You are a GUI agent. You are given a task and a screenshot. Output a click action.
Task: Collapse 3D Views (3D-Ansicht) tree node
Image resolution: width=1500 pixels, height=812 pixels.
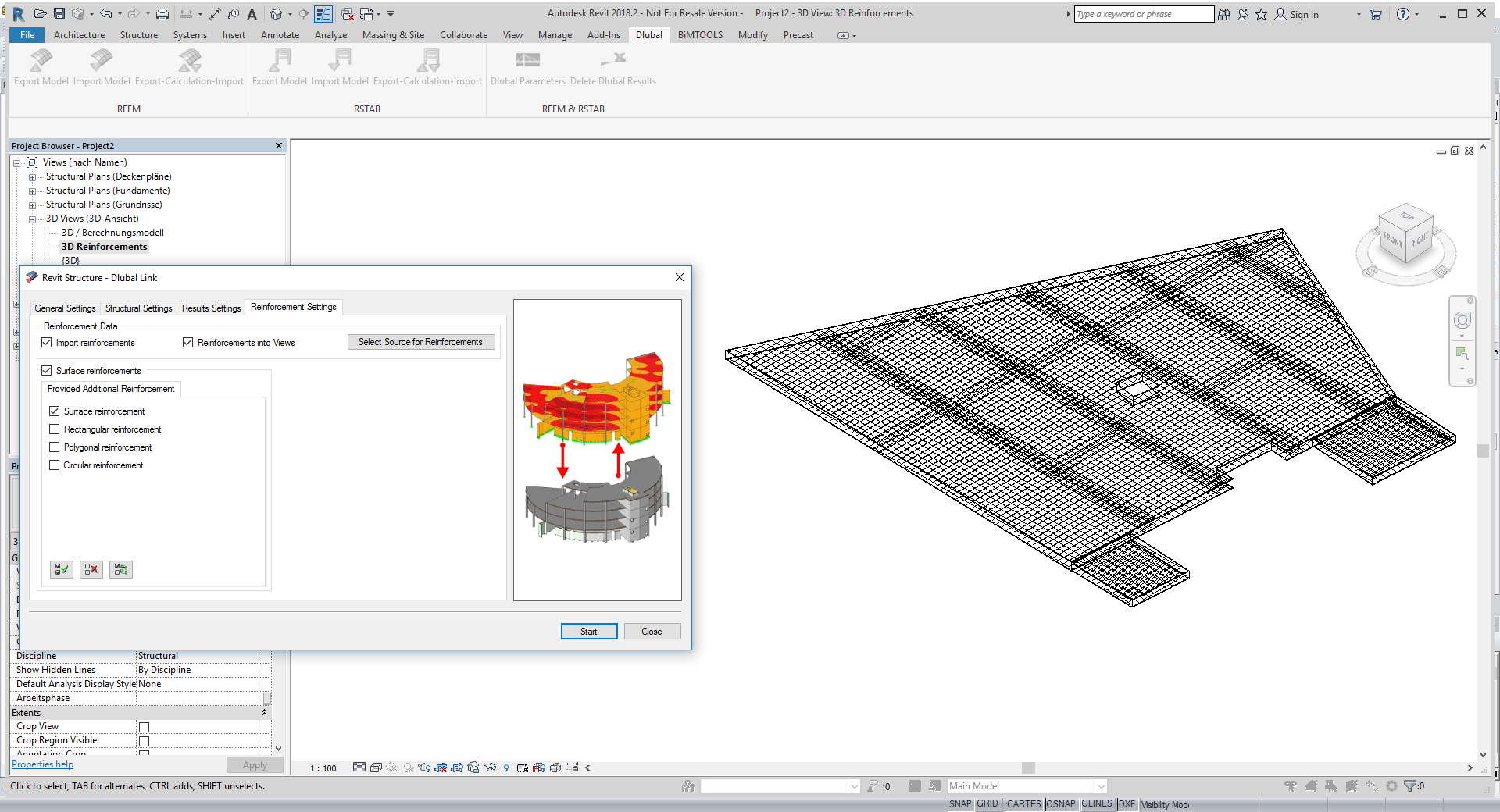[32, 219]
